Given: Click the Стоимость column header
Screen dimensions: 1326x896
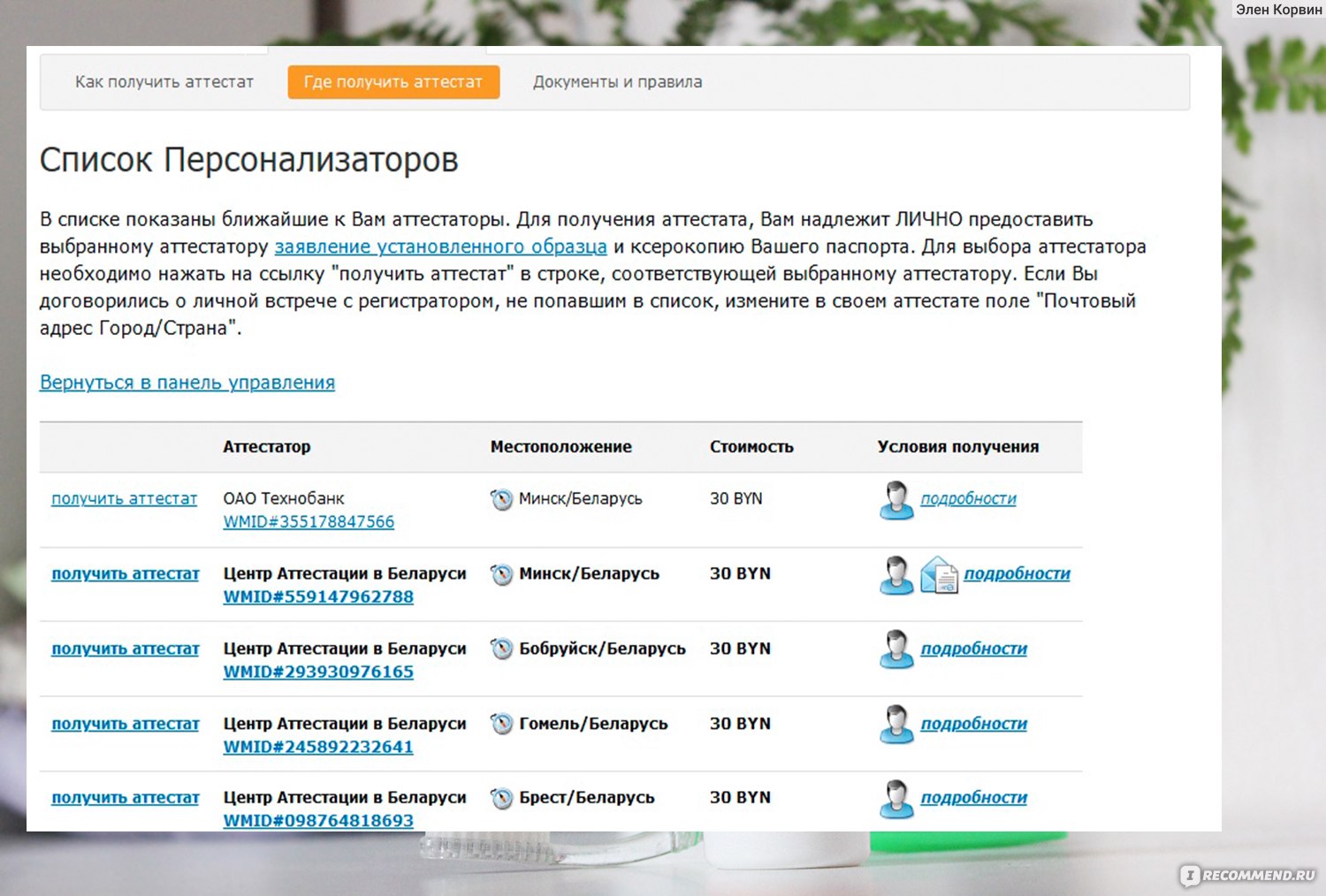Looking at the screenshot, I should 751,447.
